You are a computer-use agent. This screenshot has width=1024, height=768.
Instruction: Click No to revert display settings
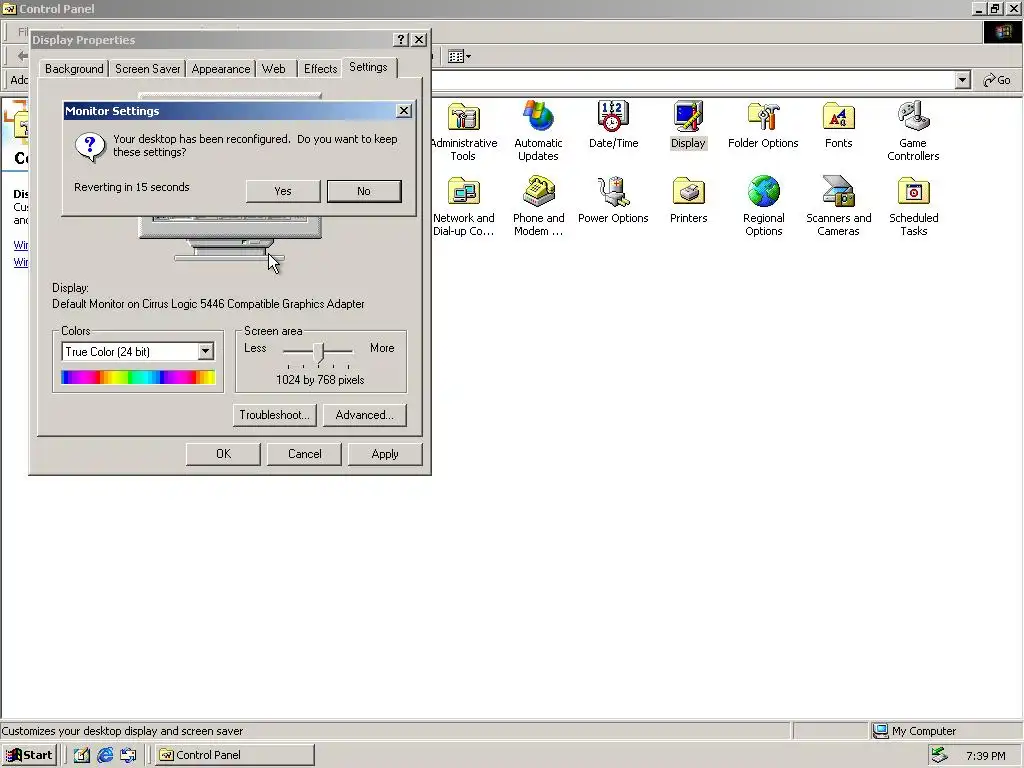(364, 191)
